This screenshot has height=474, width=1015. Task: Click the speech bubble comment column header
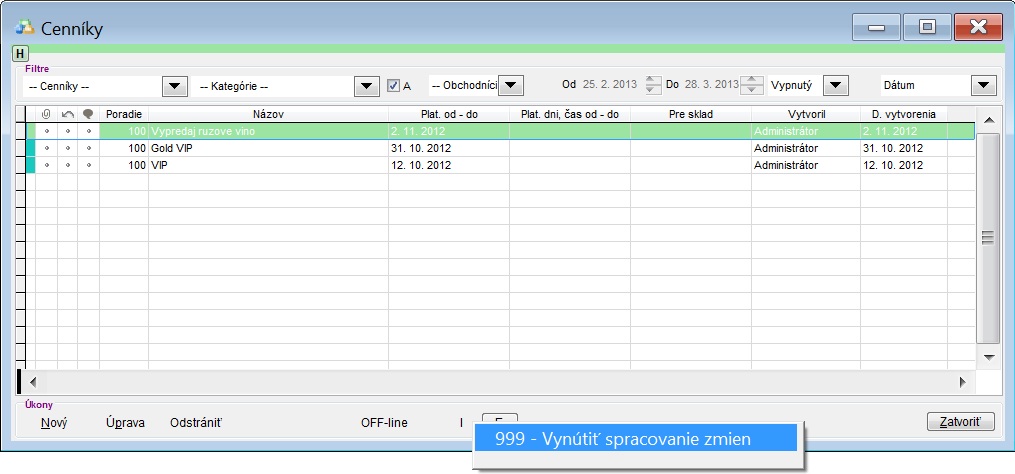(x=88, y=114)
